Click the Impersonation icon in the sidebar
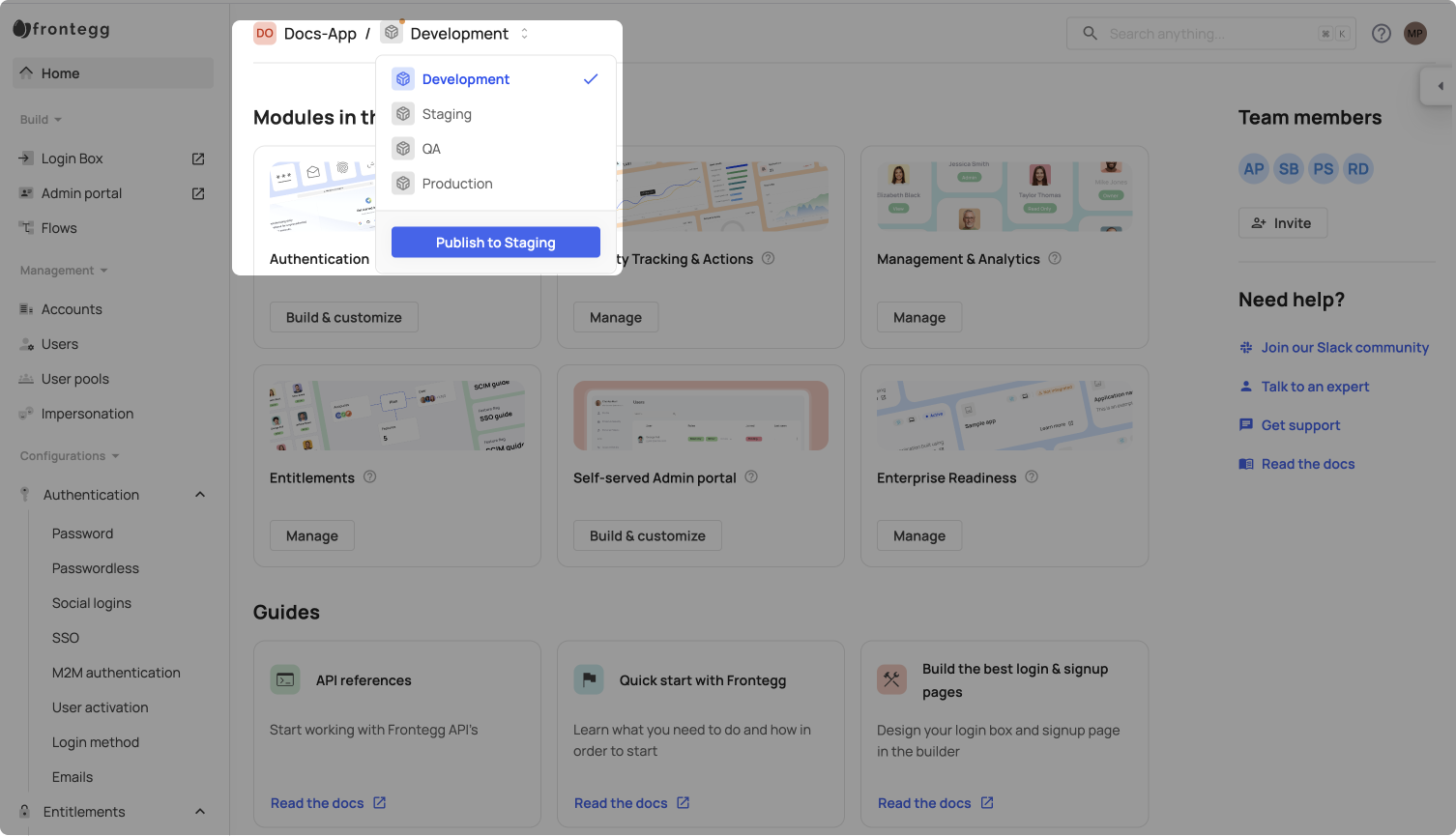 26,414
